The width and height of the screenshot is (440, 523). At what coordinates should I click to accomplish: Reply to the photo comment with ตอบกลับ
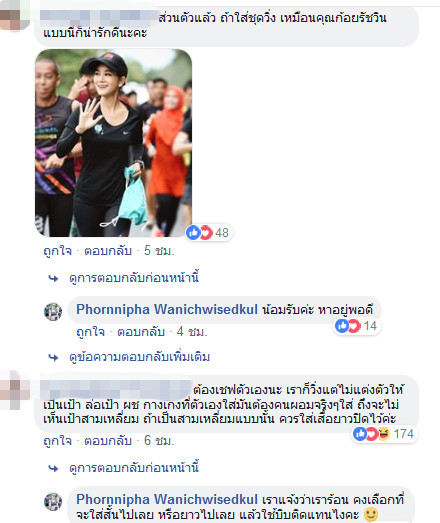[108, 250]
